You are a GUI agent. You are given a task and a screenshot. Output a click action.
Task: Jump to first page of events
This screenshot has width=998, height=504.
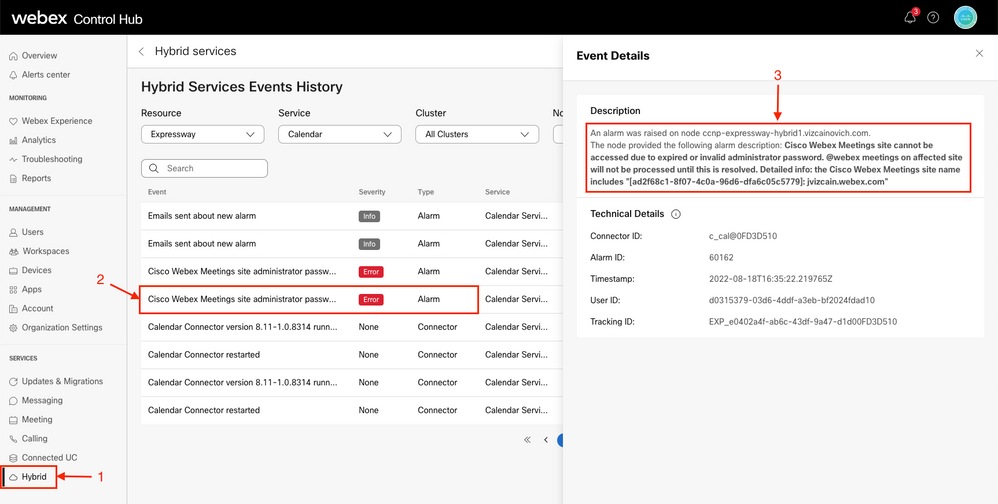[x=527, y=439]
